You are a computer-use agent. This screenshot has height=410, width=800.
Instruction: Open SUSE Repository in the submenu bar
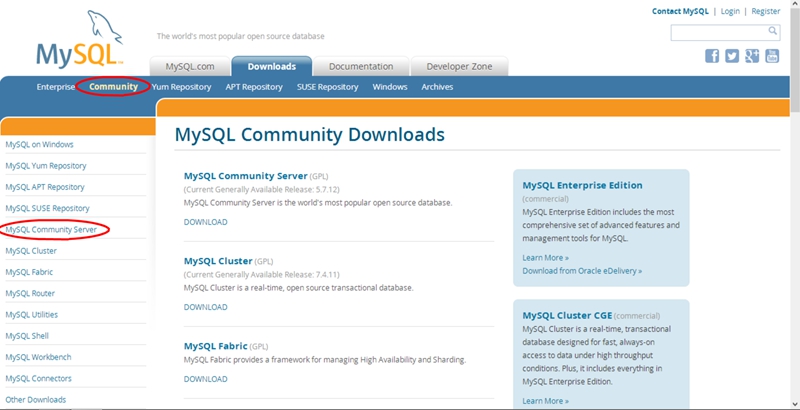click(328, 87)
